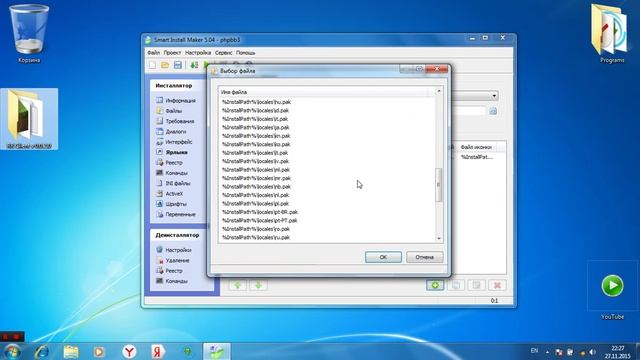Open Реестр under Инсталлятор

click(x=169, y=162)
